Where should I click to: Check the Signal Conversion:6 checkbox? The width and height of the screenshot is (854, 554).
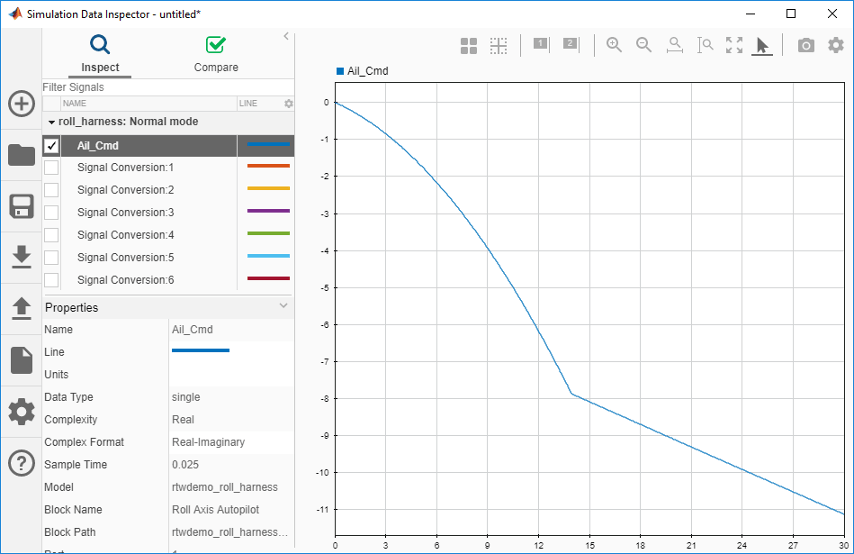pos(51,279)
